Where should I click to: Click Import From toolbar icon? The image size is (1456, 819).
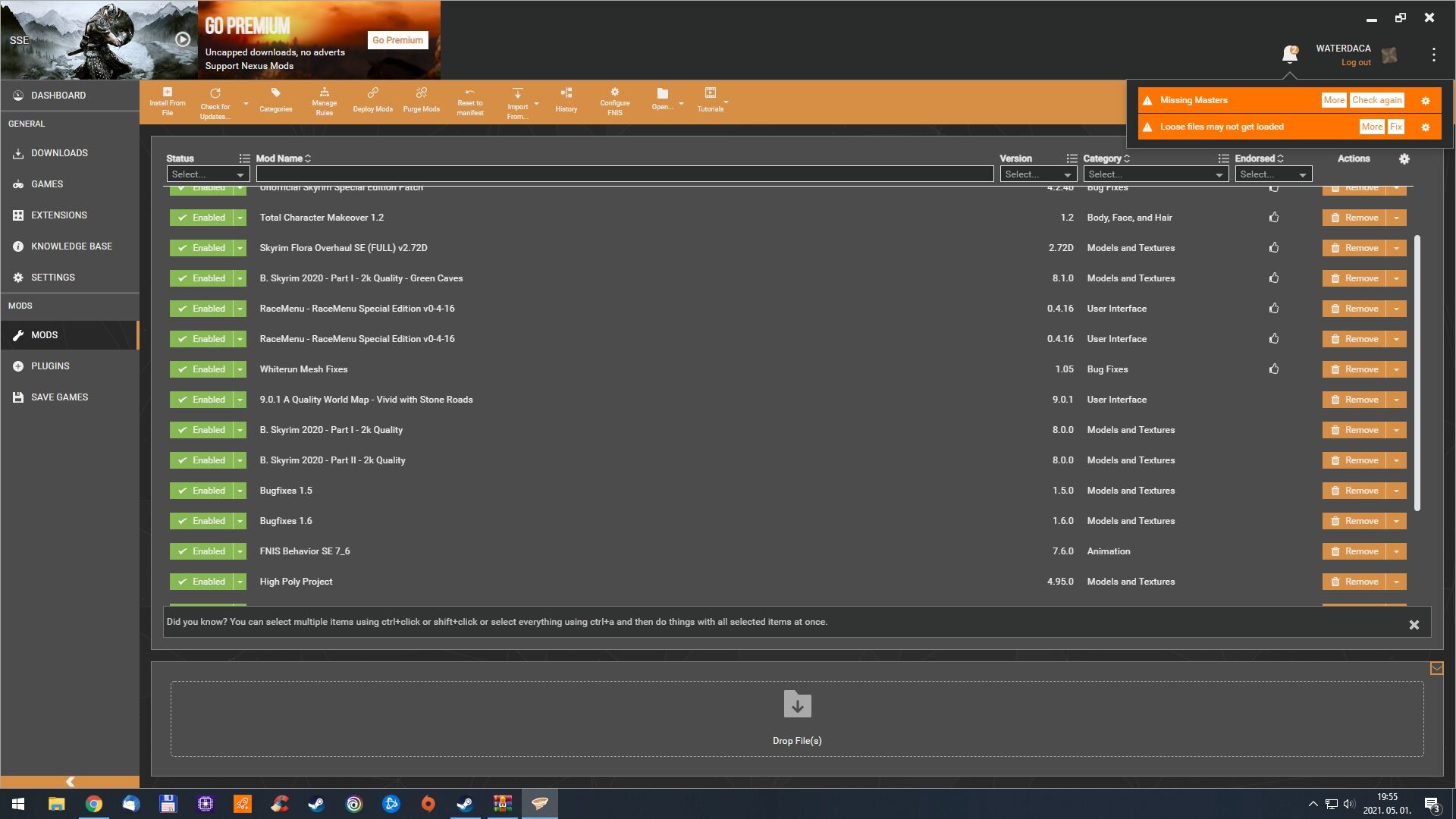coord(517,102)
